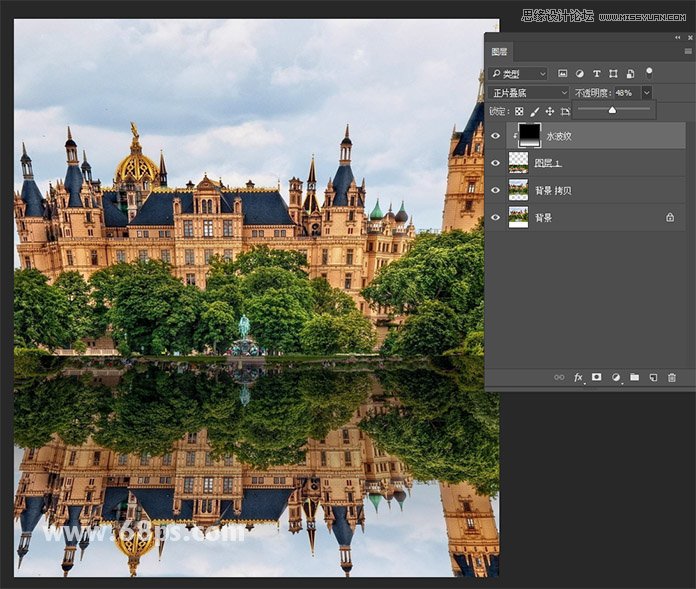Click the 不透明度 48% opacity field
Screen dimensions: 696x589
(x=627, y=93)
